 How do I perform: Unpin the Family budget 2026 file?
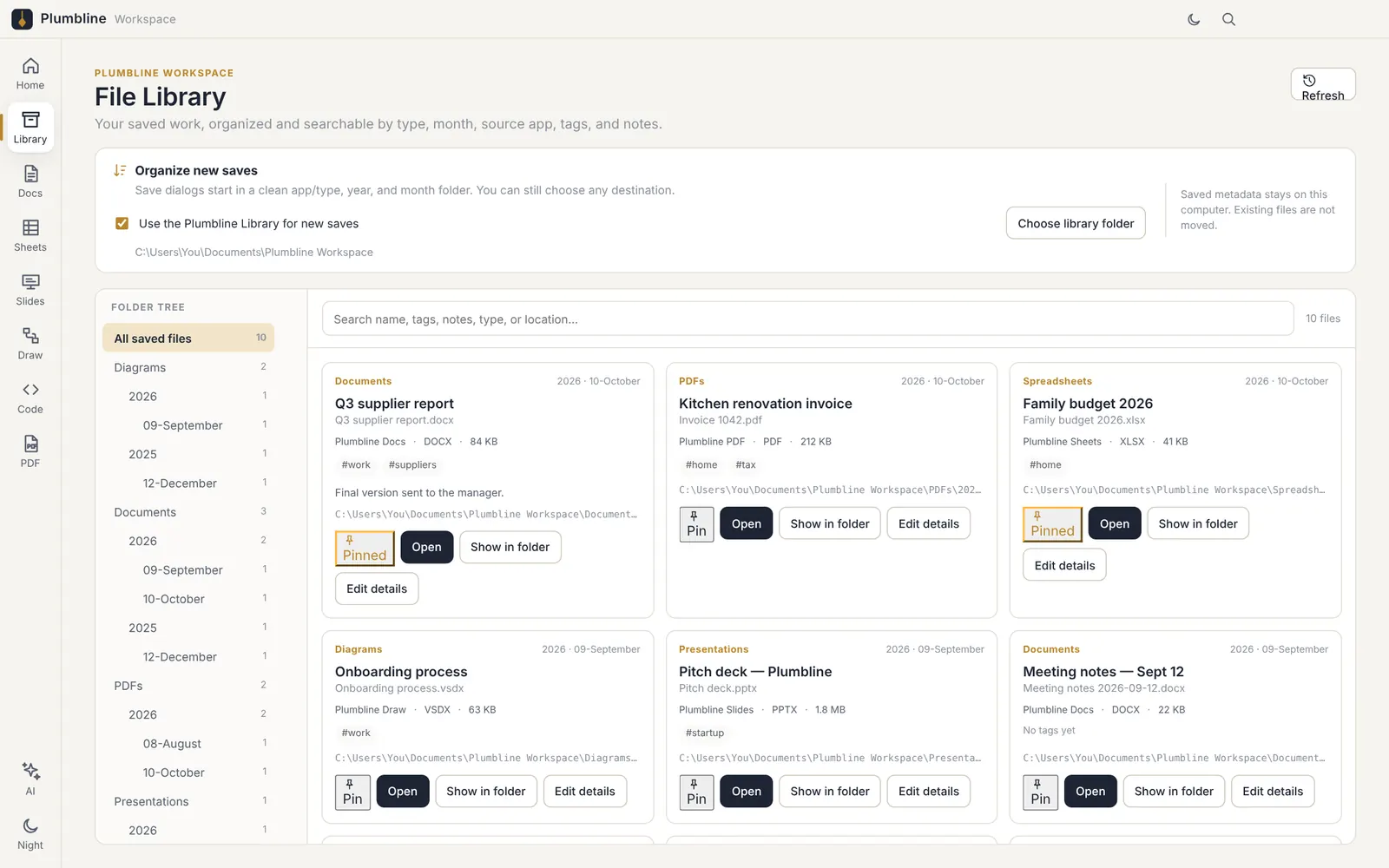tap(1052, 524)
